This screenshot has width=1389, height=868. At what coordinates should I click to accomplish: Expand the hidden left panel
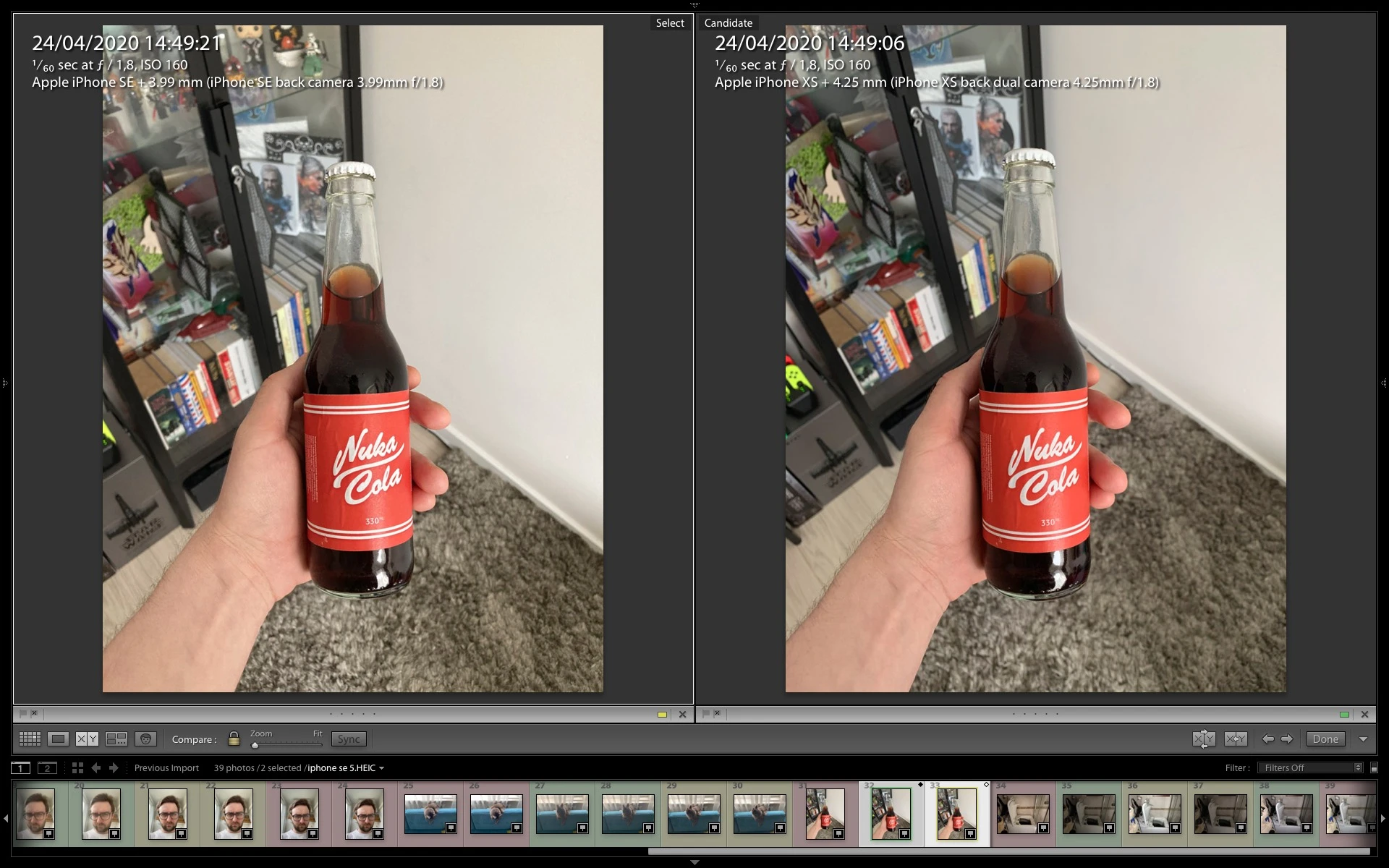[x=4, y=382]
